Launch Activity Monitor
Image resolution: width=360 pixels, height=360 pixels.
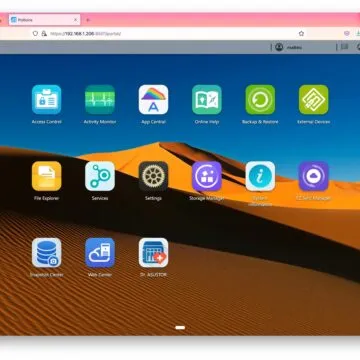[x=100, y=100]
